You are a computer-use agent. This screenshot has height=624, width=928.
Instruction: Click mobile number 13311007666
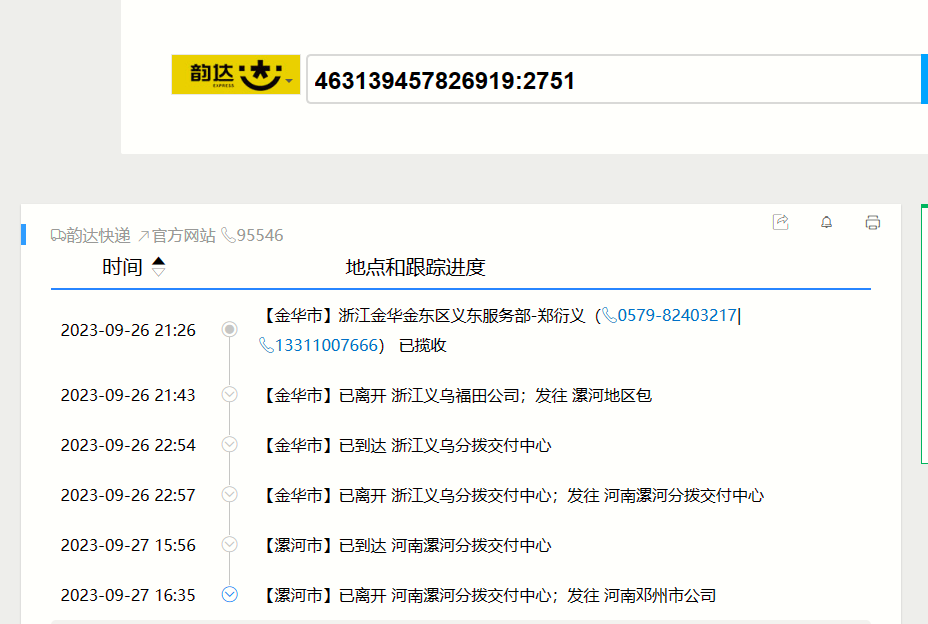point(319,345)
